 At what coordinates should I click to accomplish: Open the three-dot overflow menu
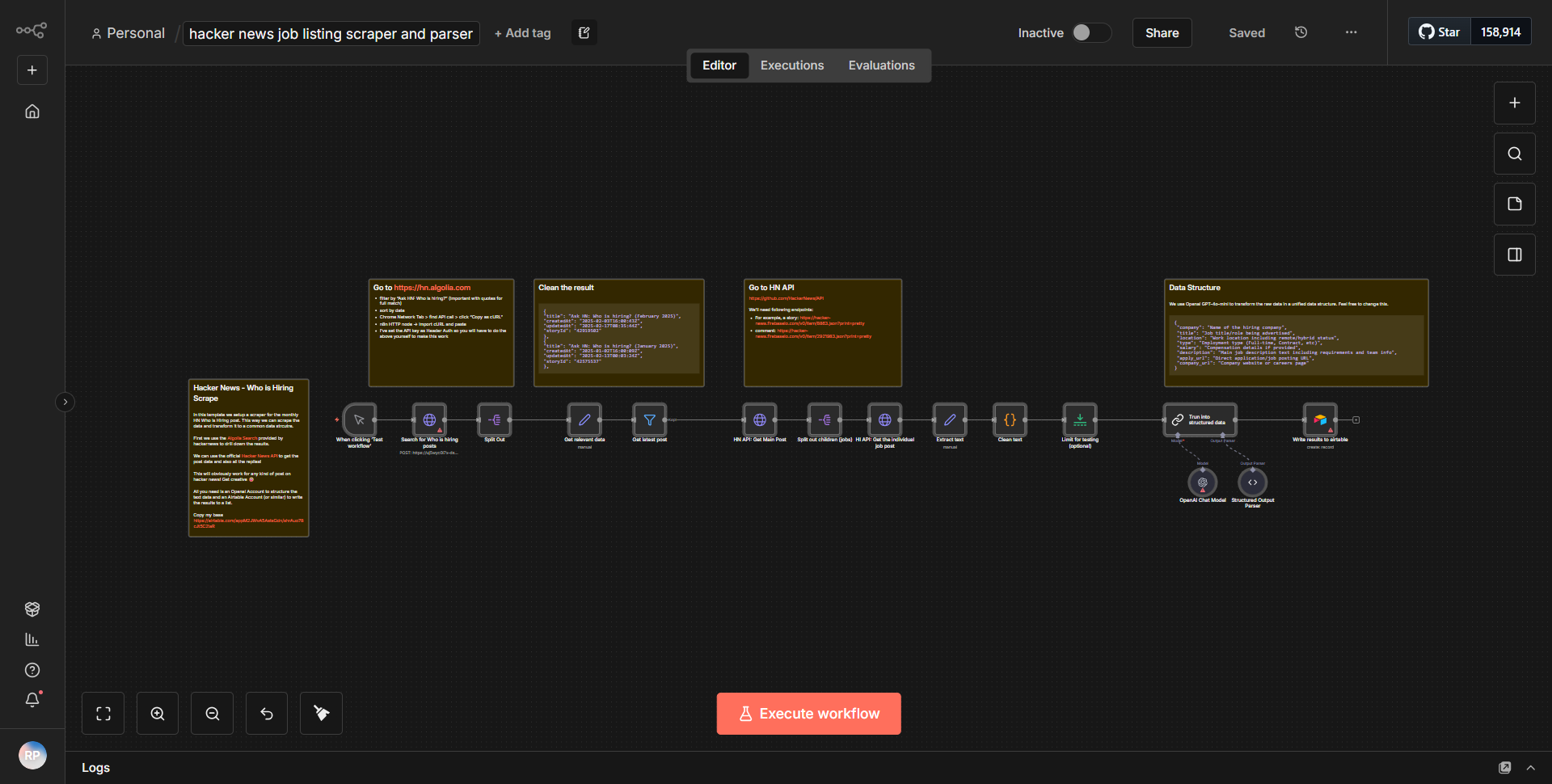(x=1350, y=32)
